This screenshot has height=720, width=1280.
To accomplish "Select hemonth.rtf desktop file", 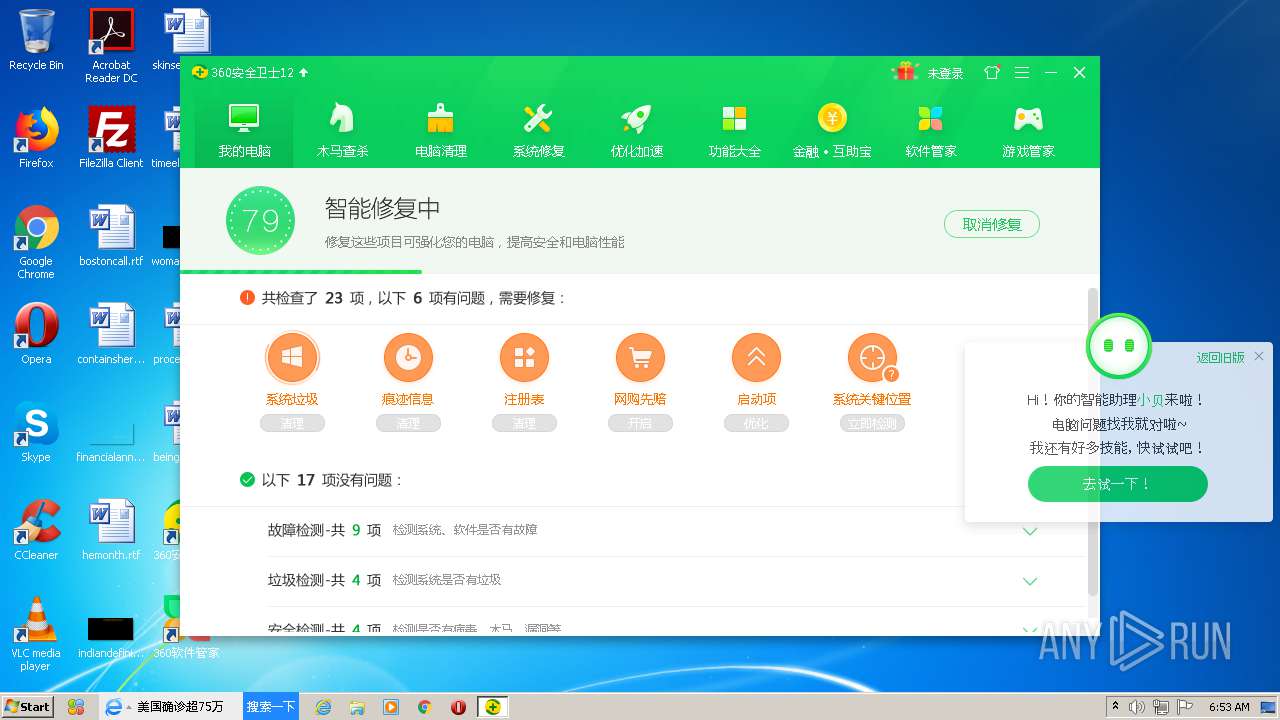I will click(x=111, y=529).
